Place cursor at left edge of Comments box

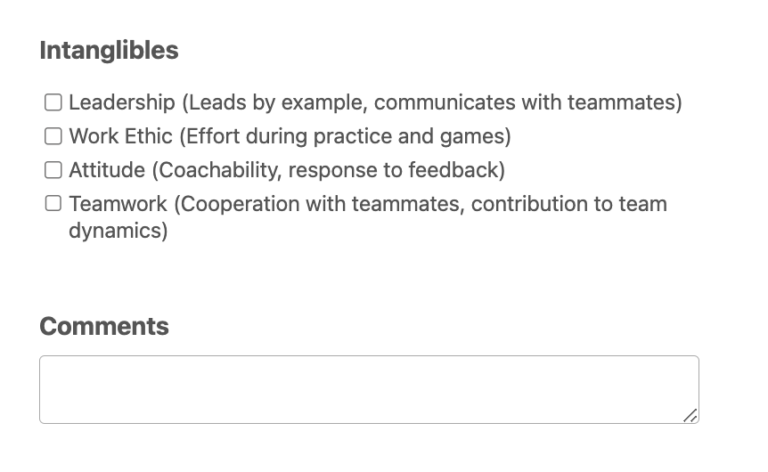pos(48,389)
